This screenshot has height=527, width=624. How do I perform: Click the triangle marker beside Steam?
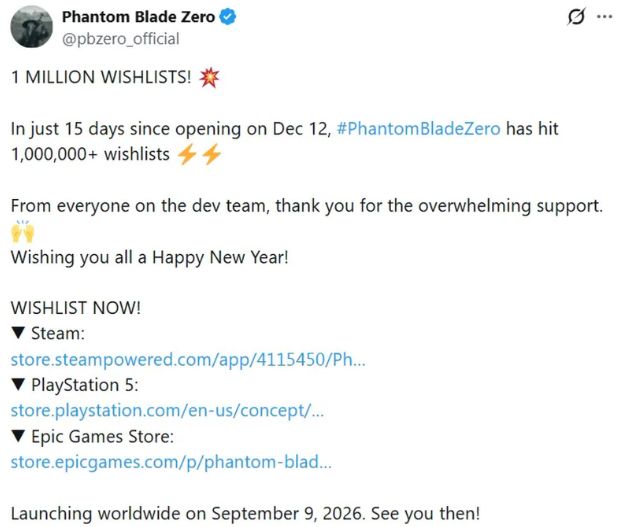[x=19, y=333]
